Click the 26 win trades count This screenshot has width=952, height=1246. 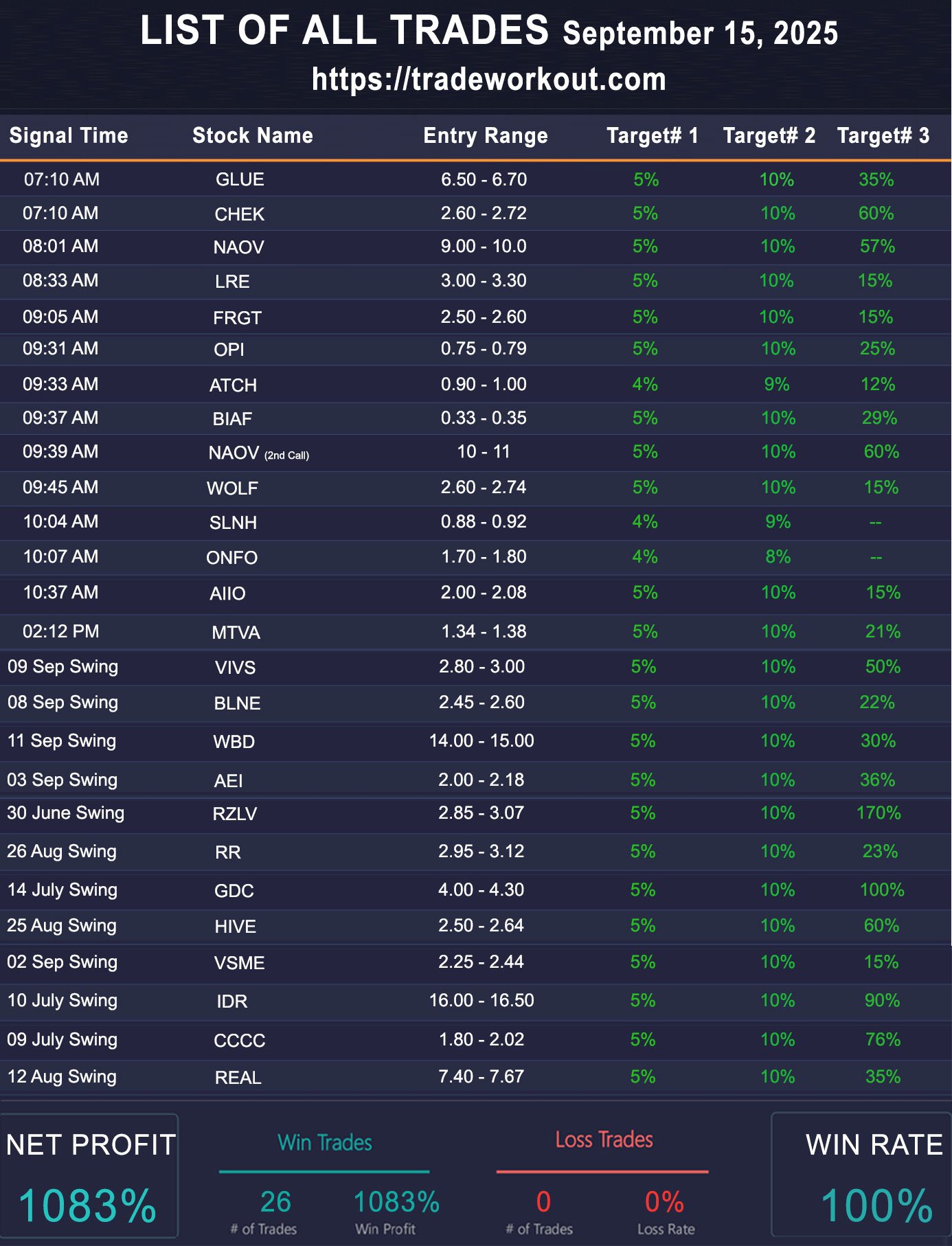(275, 1202)
